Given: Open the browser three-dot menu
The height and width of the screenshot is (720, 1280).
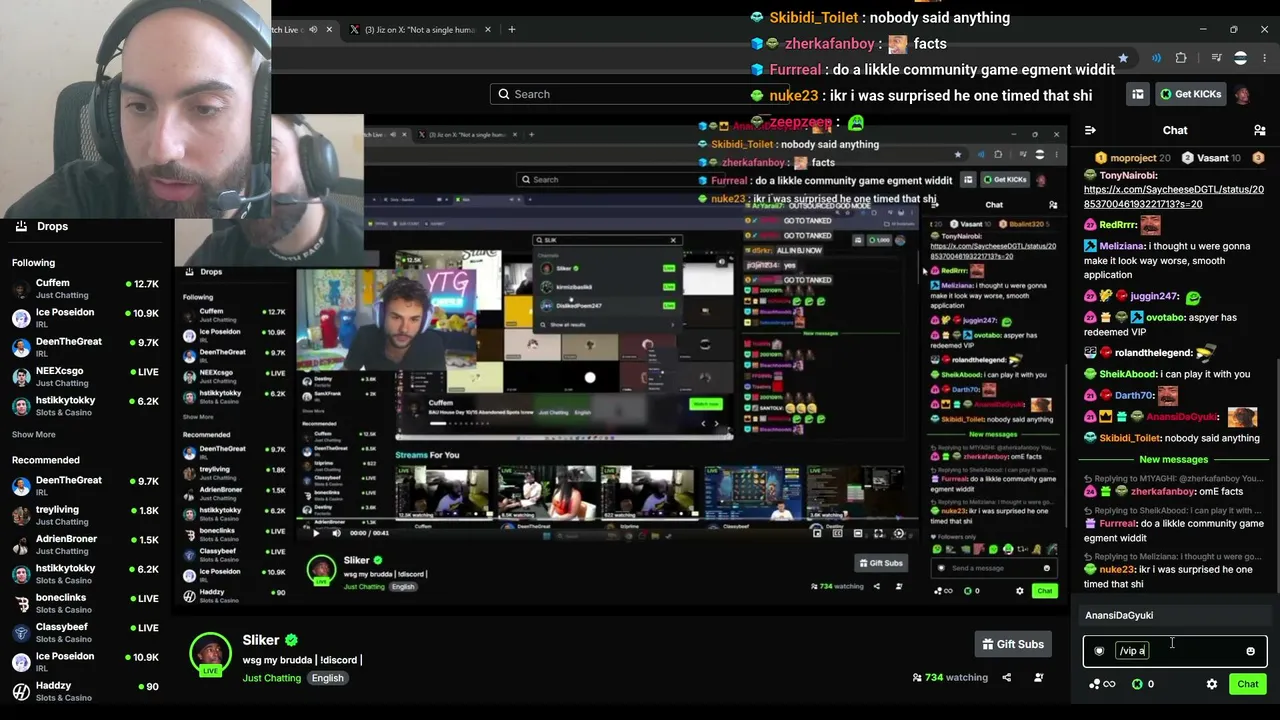Looking at the screenshot, I should 1265,58.
